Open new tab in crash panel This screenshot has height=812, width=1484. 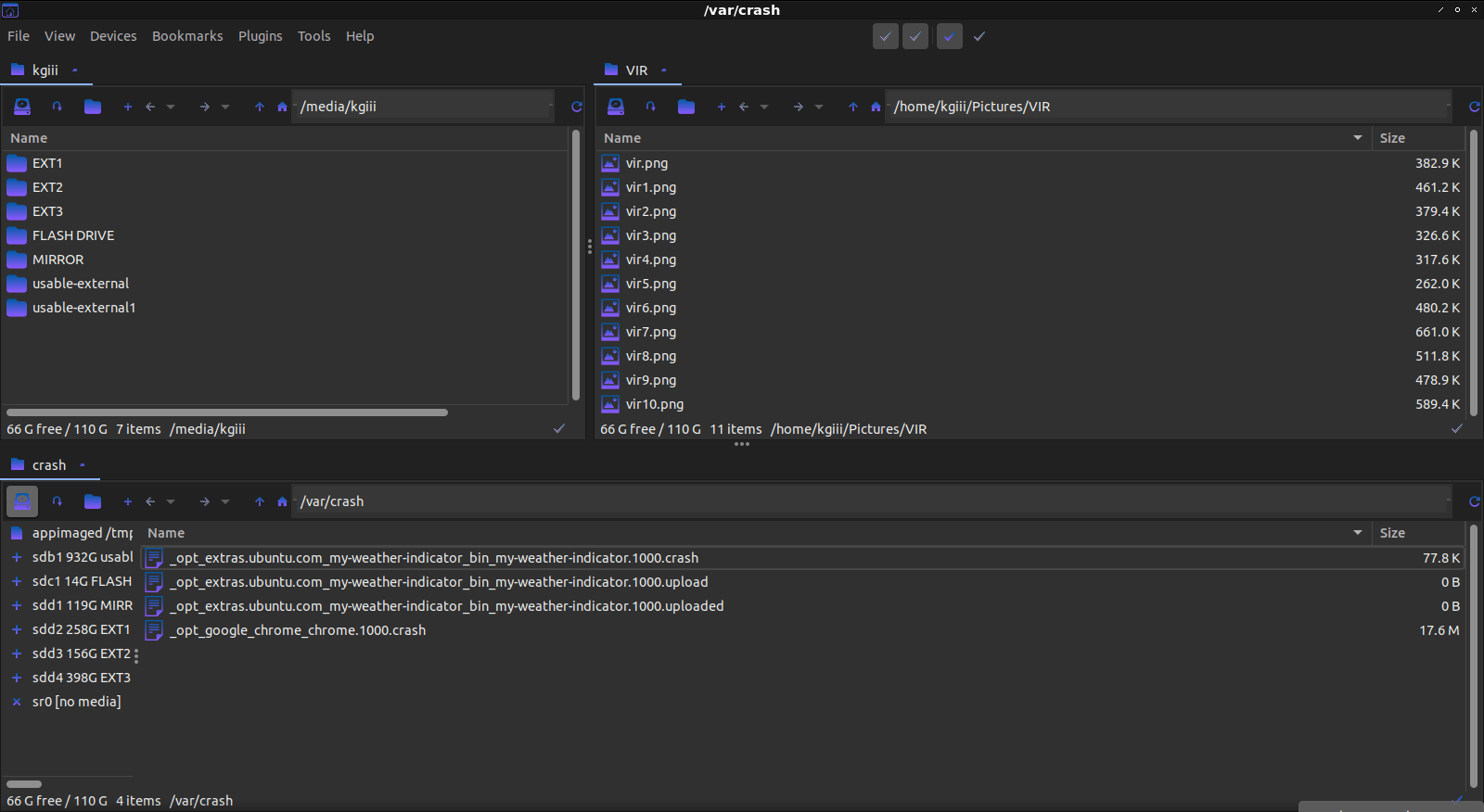click(x=128, y=501)
